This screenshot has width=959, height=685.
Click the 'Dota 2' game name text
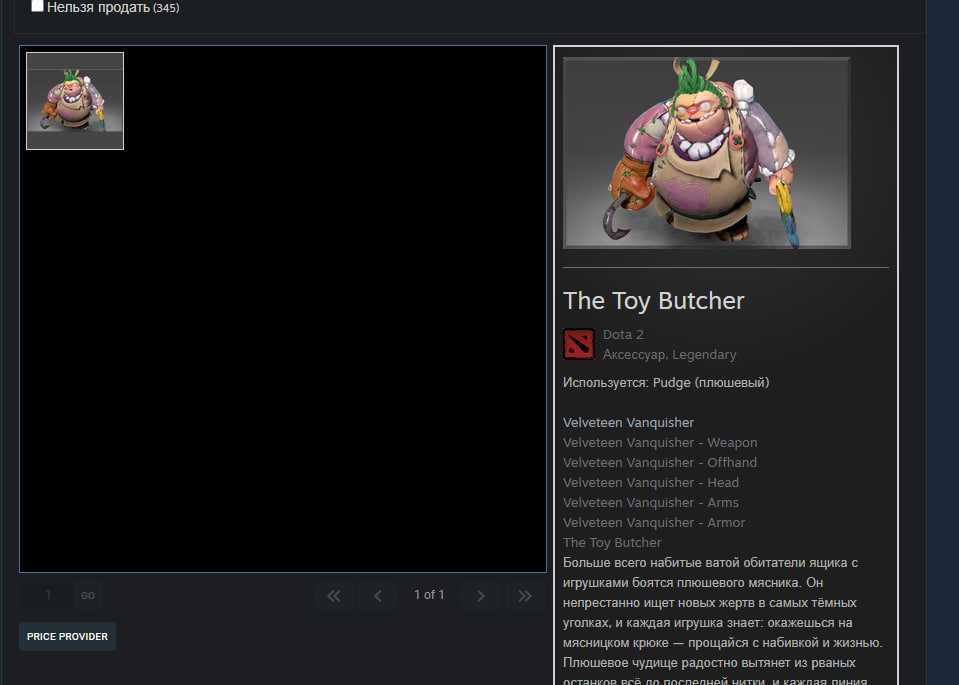coord(623,335)
